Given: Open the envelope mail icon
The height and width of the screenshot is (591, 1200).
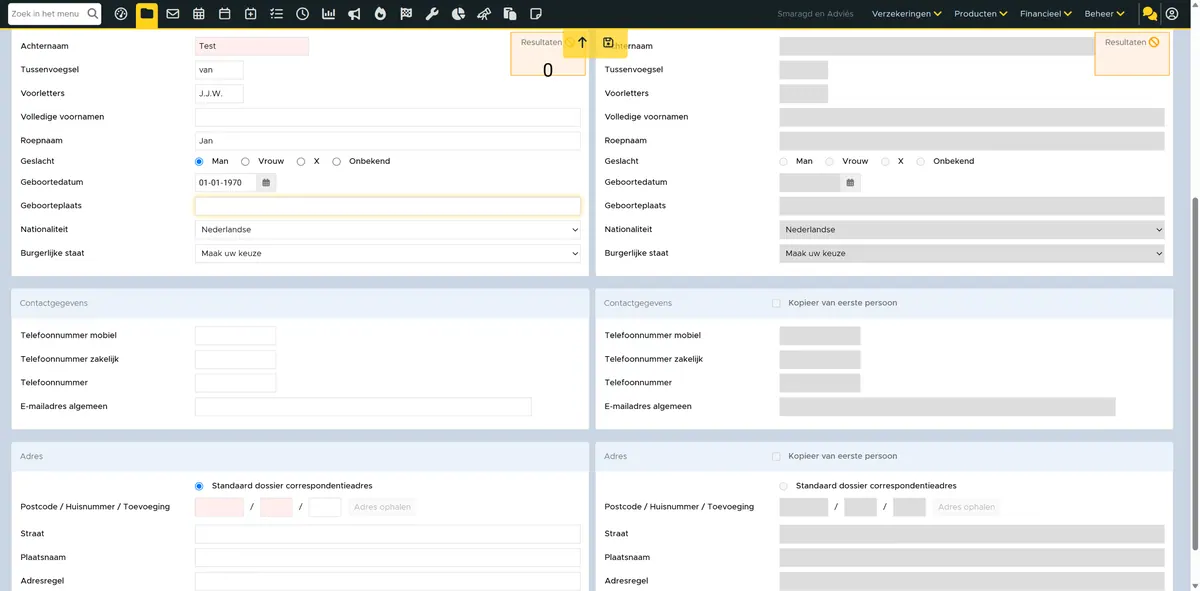Looking at the screenshot, I should [173, 14].
